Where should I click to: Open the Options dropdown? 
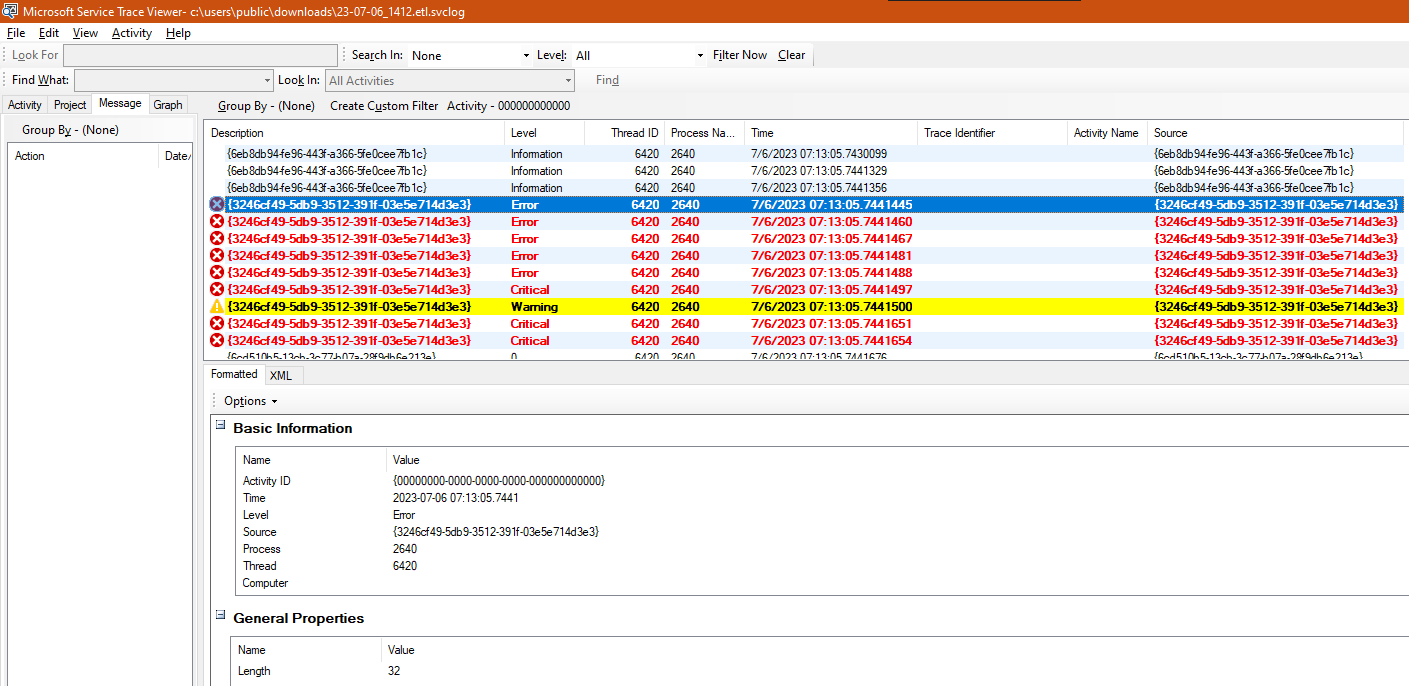(x=250, y=401)
